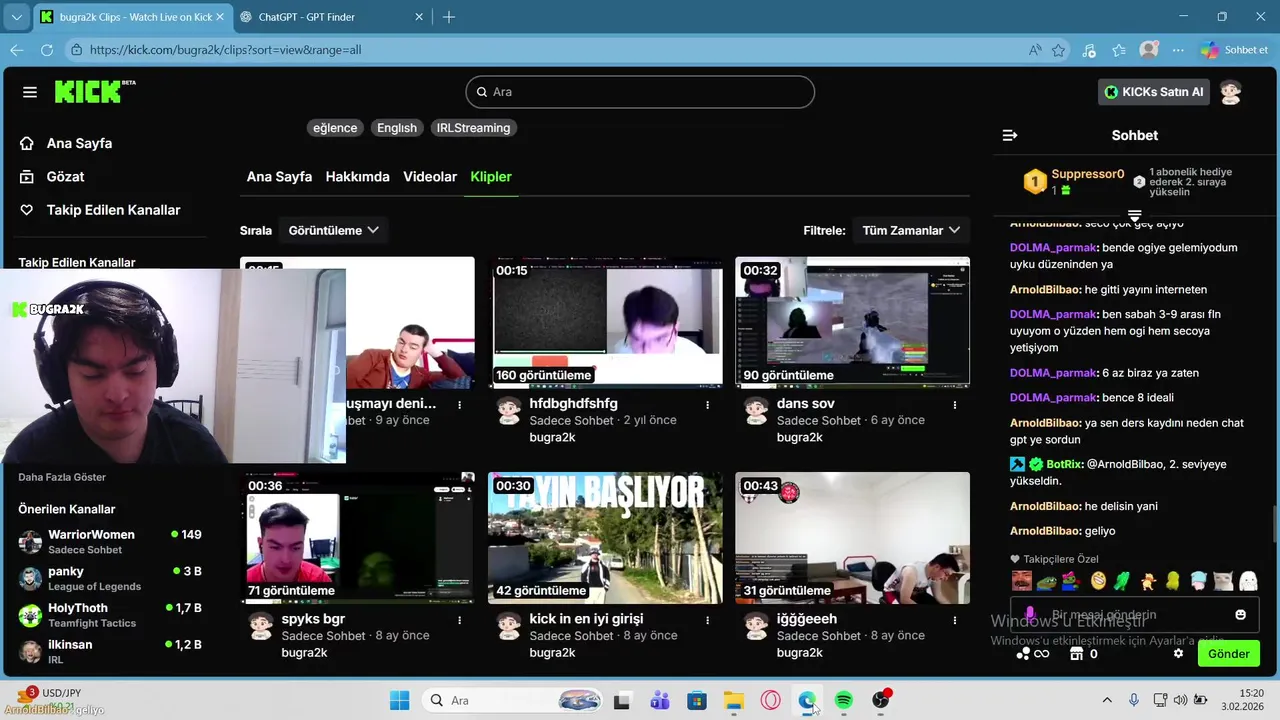Open ilkinsan recommended channel
The image size is (1280, 720).
[110, 652]
